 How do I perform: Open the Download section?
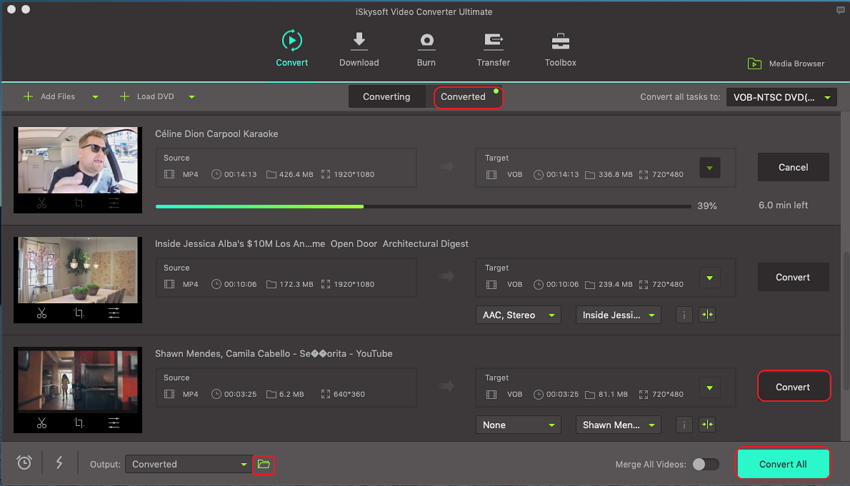(x=359, y=49)
